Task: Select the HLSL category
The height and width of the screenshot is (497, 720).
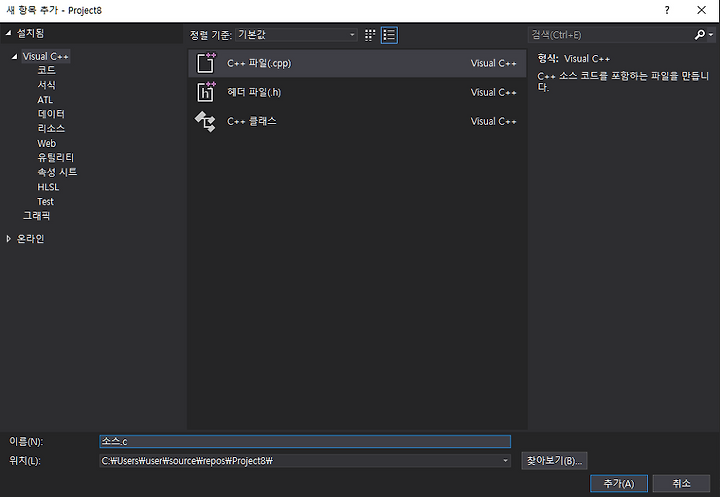Action: coord(48,187)
